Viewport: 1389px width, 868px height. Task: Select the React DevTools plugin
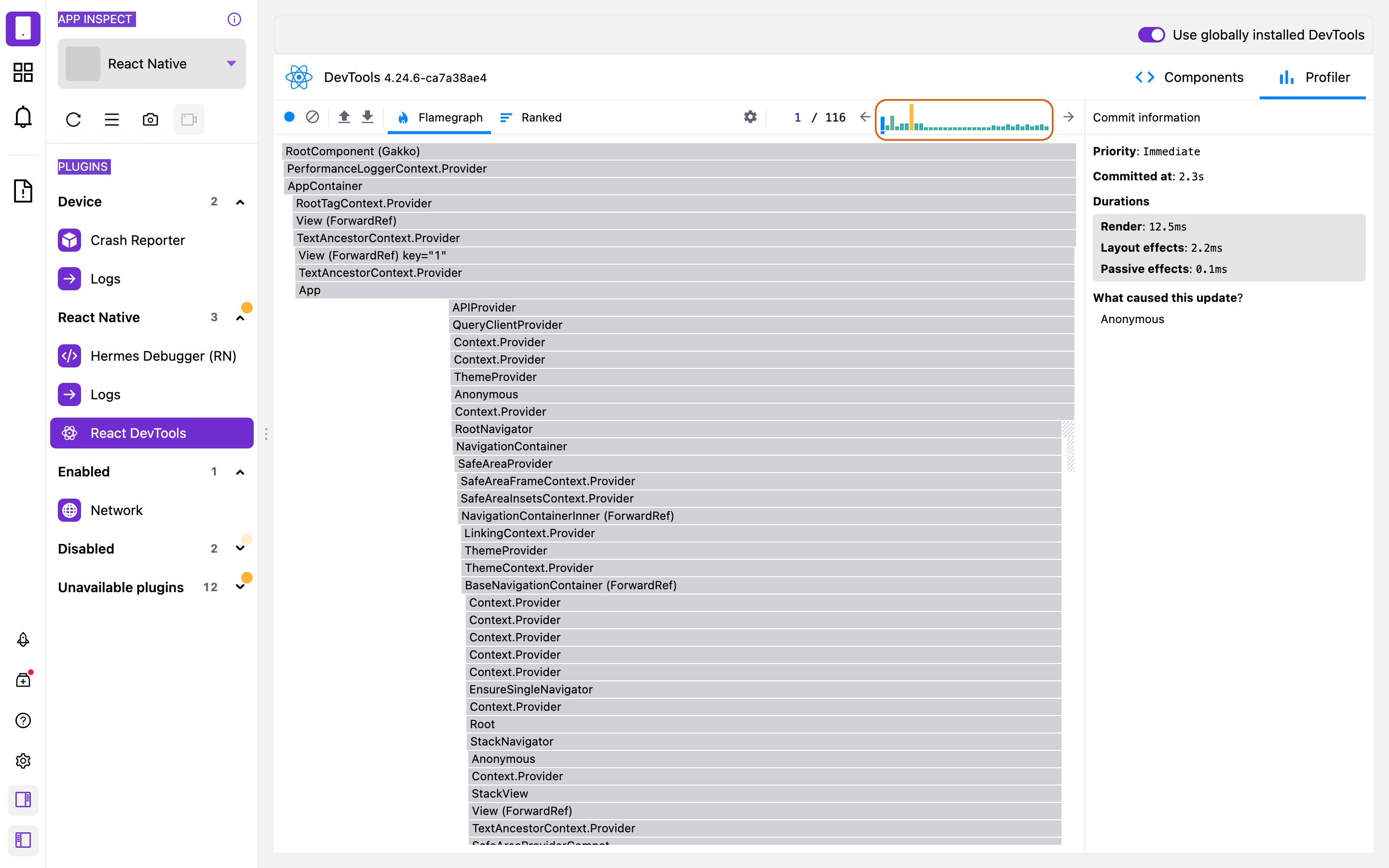point(152,433)
